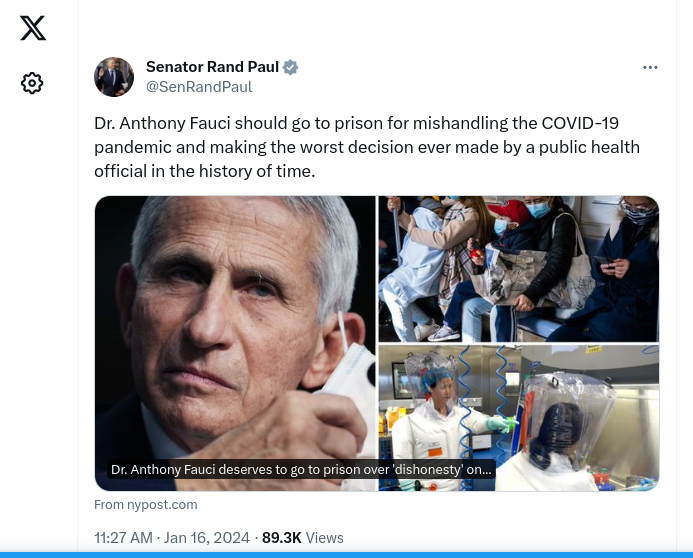Click the first line mentioning COVID-19
The width and height of the screenshot is (693, 558).
click(356, 123)
